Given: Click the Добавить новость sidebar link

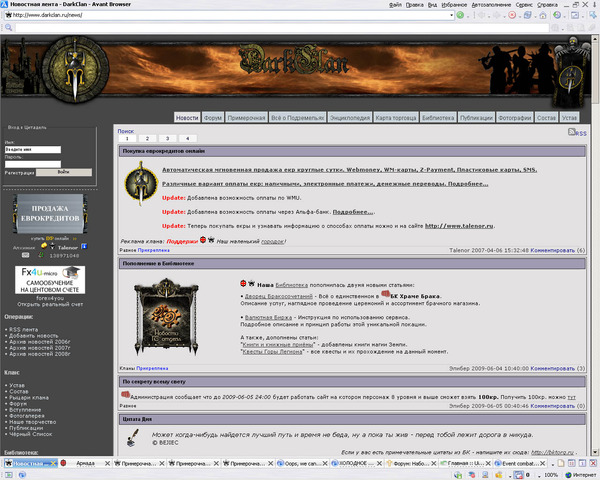Looking at the screenshot, I should tap(34, 336).
